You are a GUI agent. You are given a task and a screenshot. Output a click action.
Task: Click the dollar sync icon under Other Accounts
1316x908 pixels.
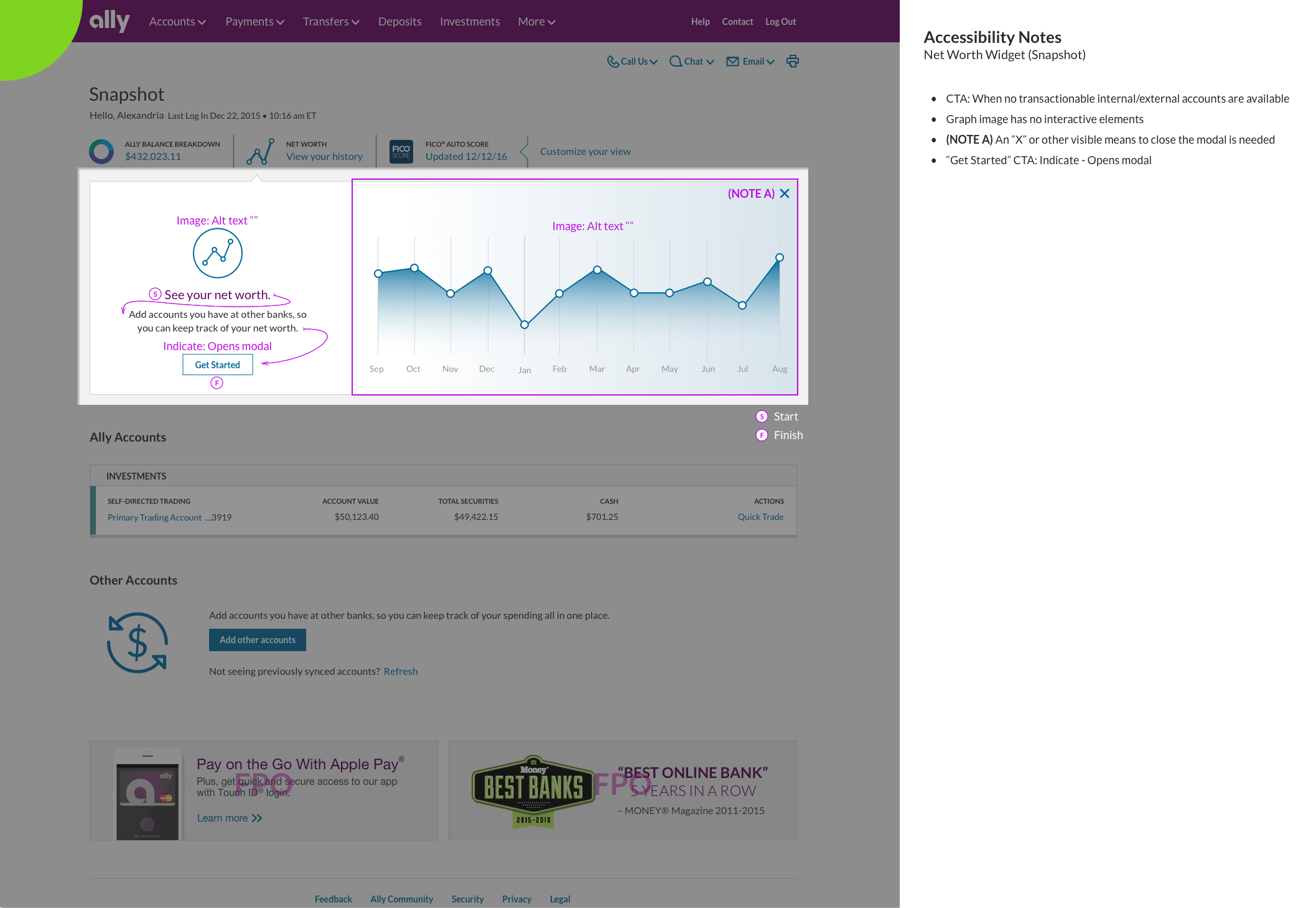pyautogui.click(x=137, y=642)
